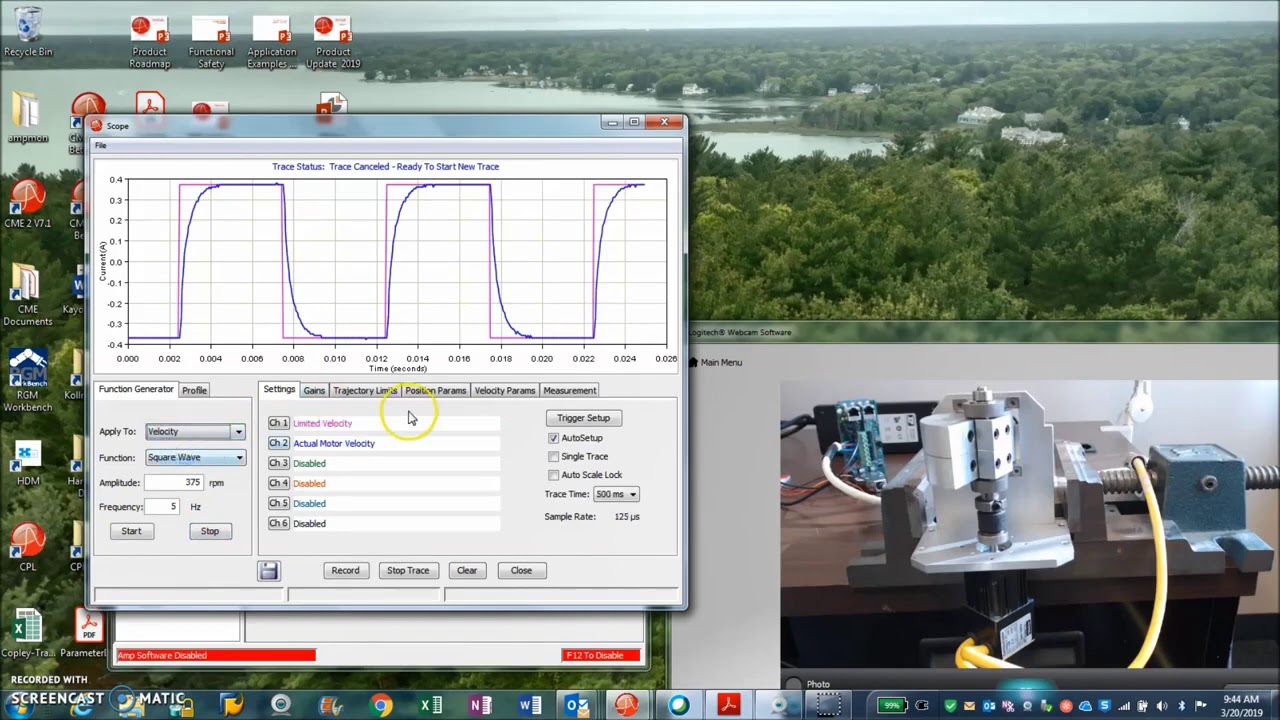Click the Ch 5 Disabled channel button
The height and width of the screenshot is (720, 1280).
pos(278,504)
